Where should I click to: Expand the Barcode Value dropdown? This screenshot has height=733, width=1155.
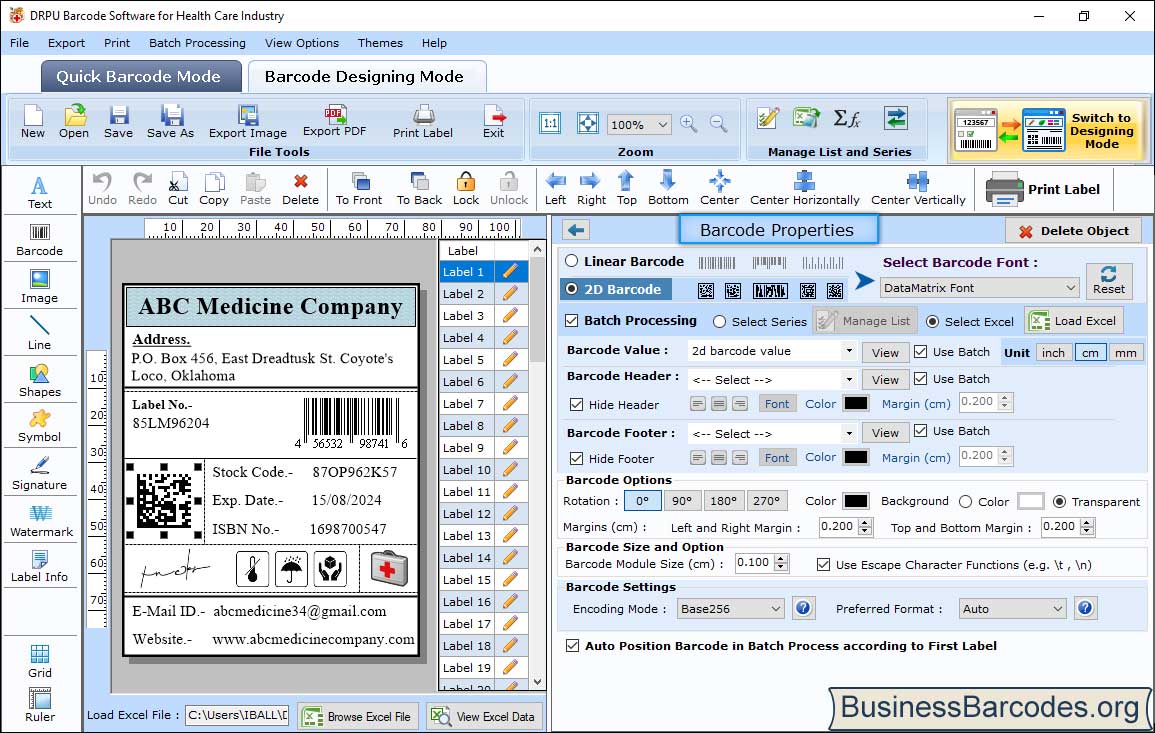[x=849, y=351]
